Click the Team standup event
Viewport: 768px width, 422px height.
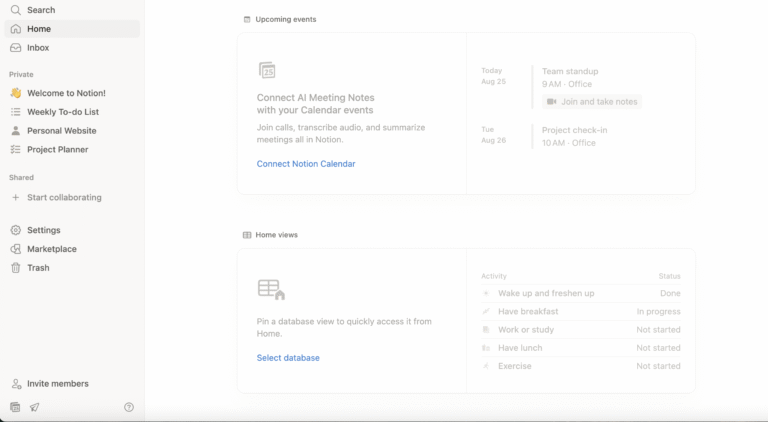(x=570, y=71)
